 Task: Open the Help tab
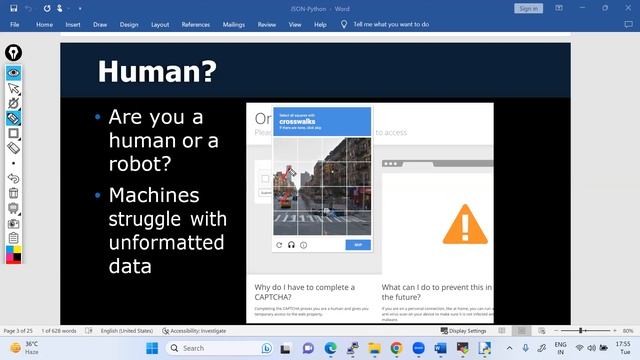[x=320, y=24]
